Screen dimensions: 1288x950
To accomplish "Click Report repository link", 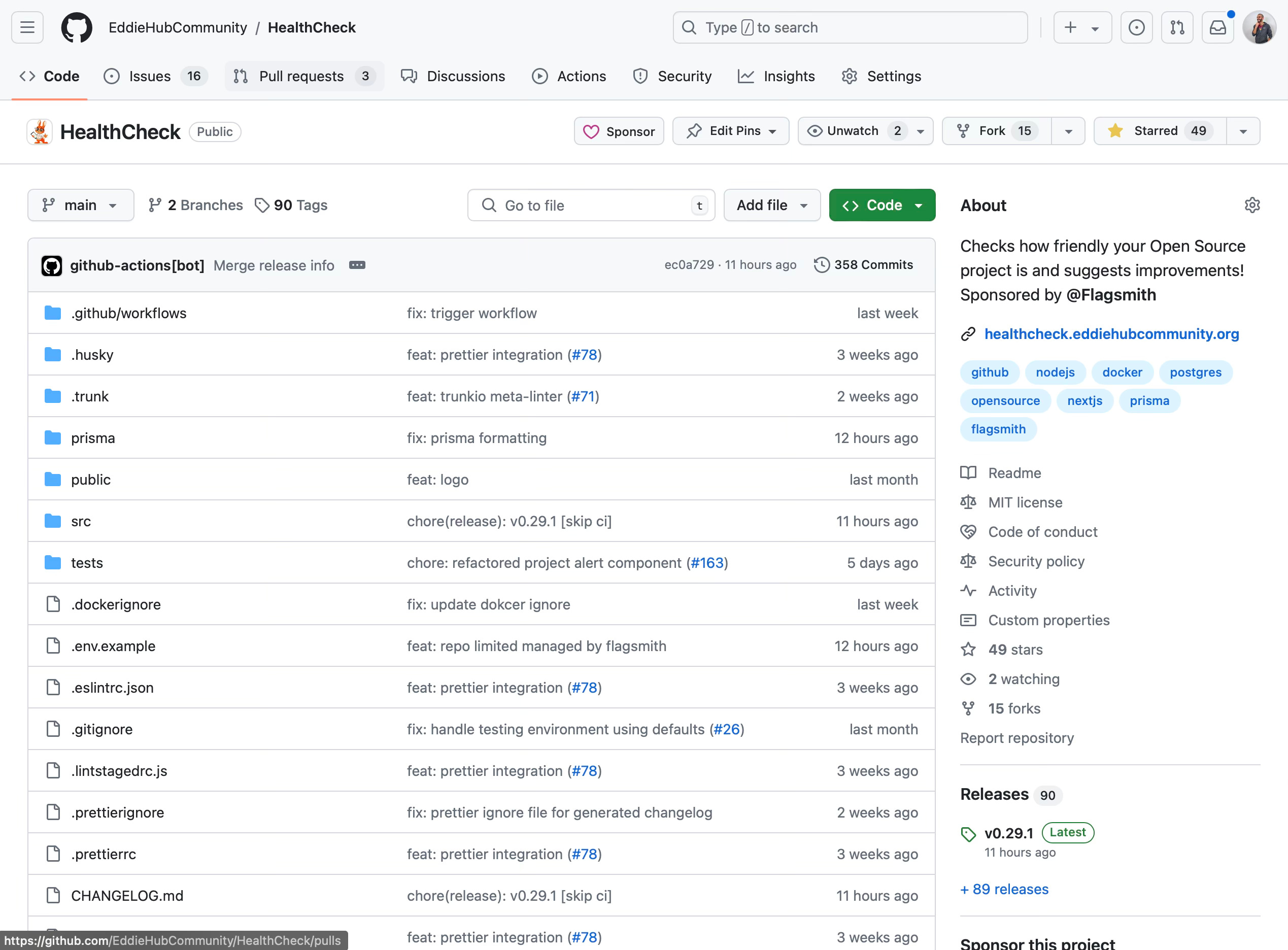I will coord(1016,738).
